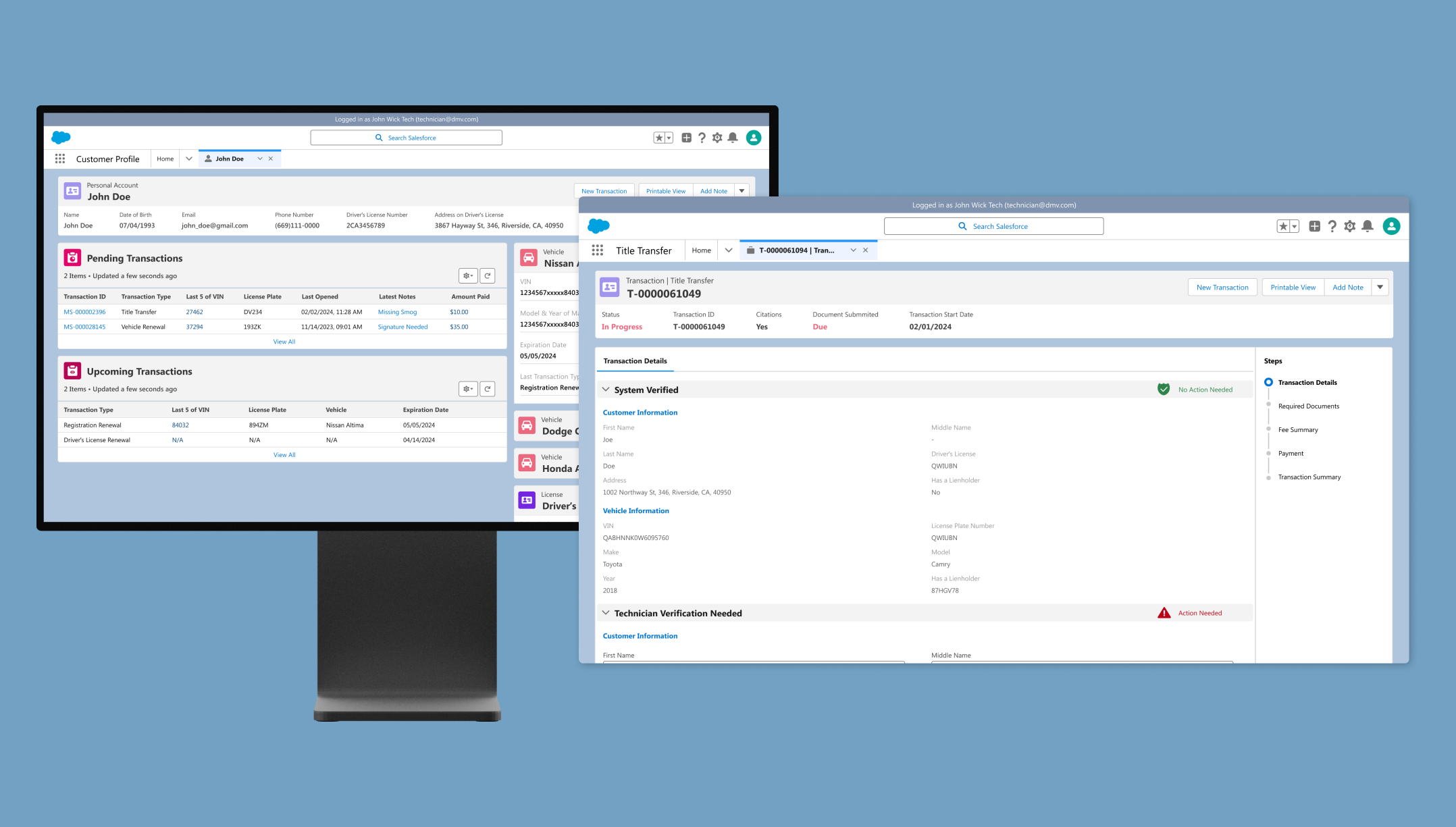The height and width of the screenshot is (827, 1456).
Task: Click the help question mark in front window
Action: pyautogui.click(x=1332, y=227)
